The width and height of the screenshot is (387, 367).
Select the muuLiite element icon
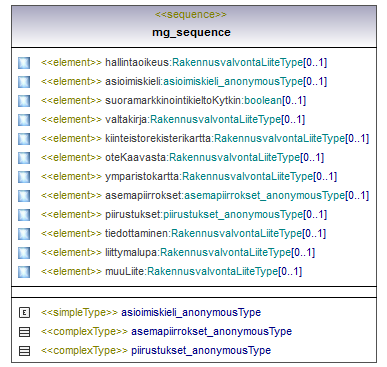[x=24, y=272]
